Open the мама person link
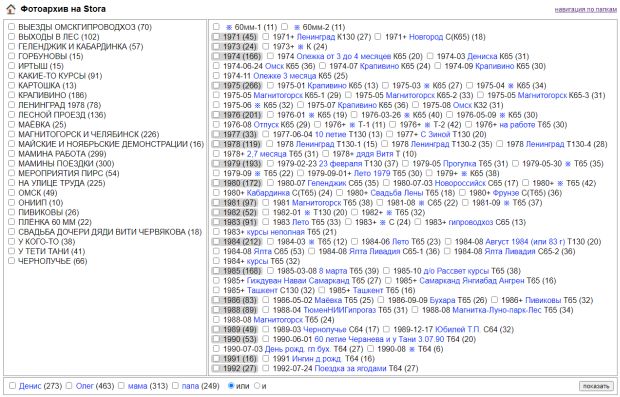Image resolution: width=620 pixels, height=397 pixels. (137, 386)
